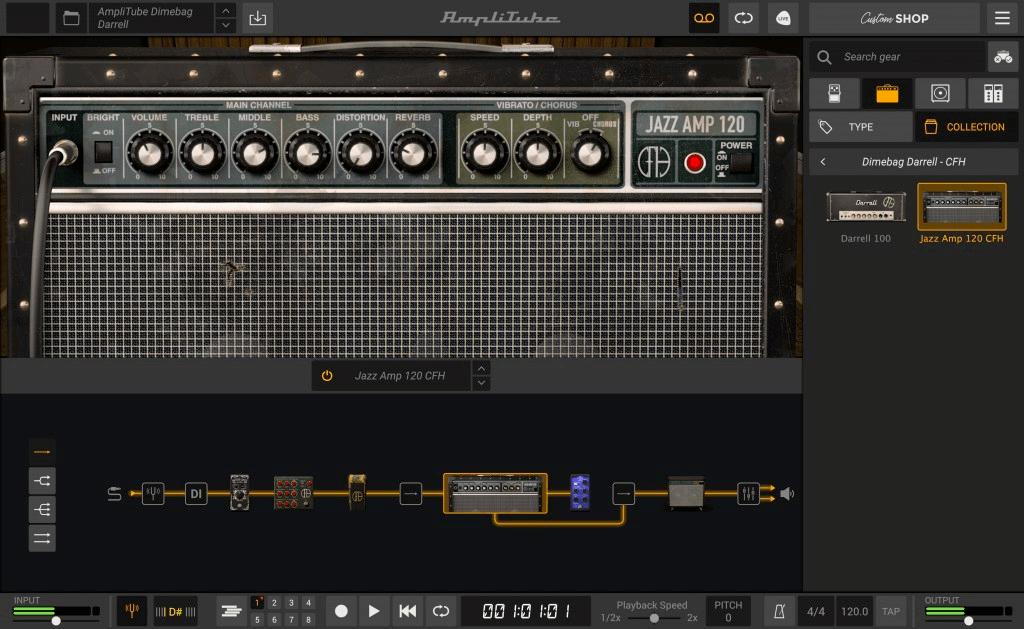Switch to previous amp model arrow
1024x629 pixels.
point(481,368)
